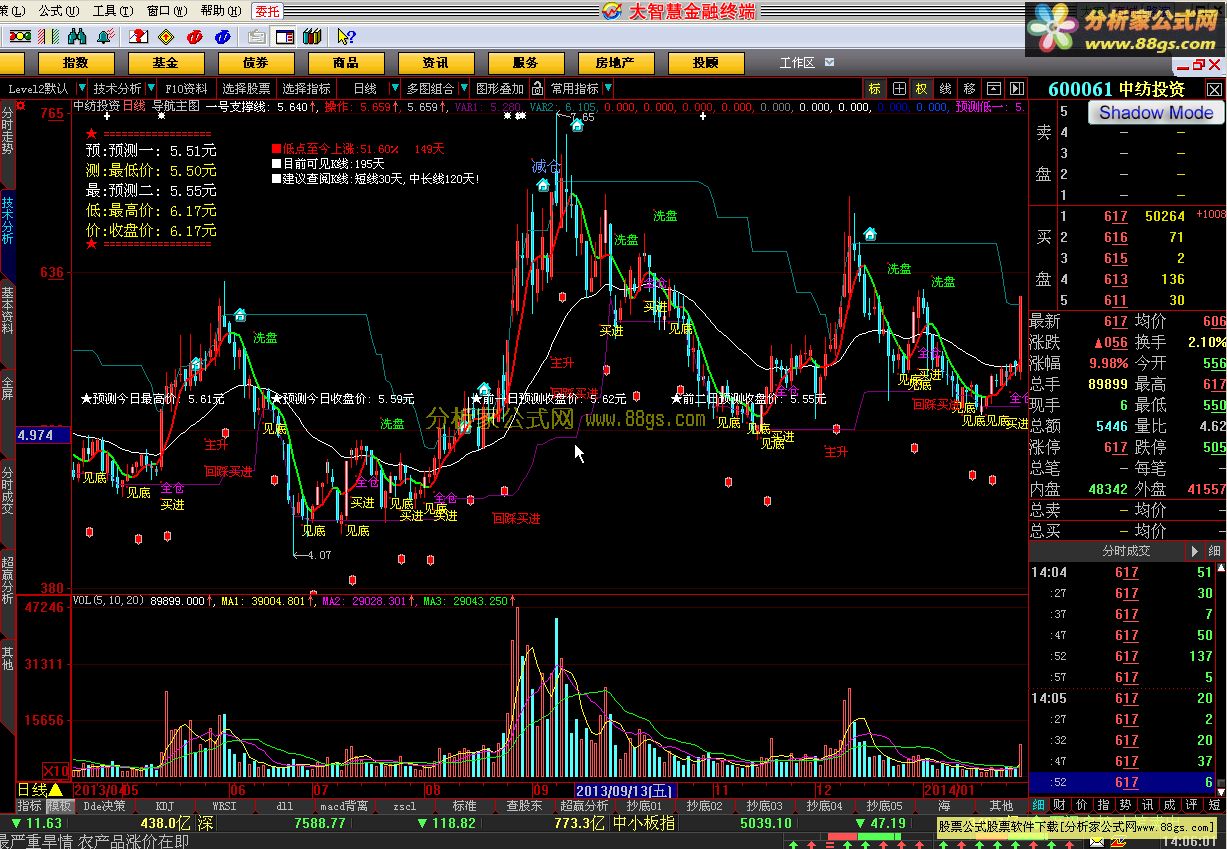
Task: Click the cursor help question icon
Action: point(346,36)
